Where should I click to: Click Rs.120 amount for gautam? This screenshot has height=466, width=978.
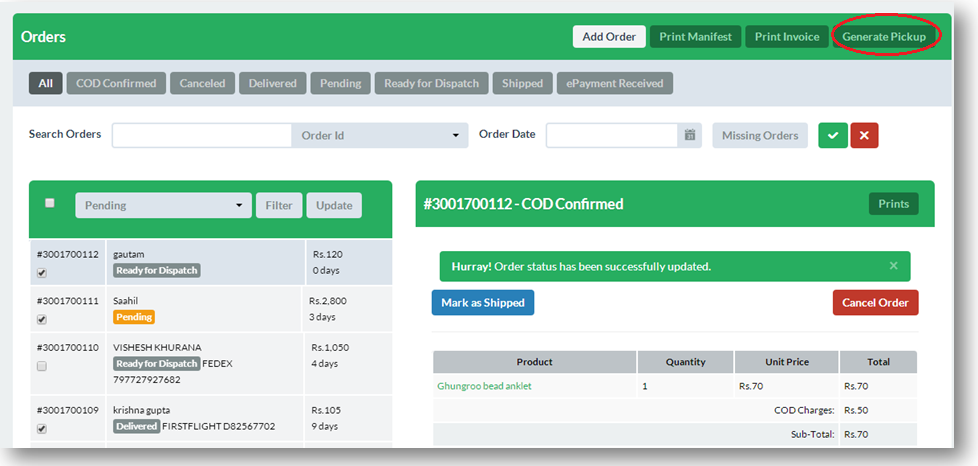click(327, 255)
